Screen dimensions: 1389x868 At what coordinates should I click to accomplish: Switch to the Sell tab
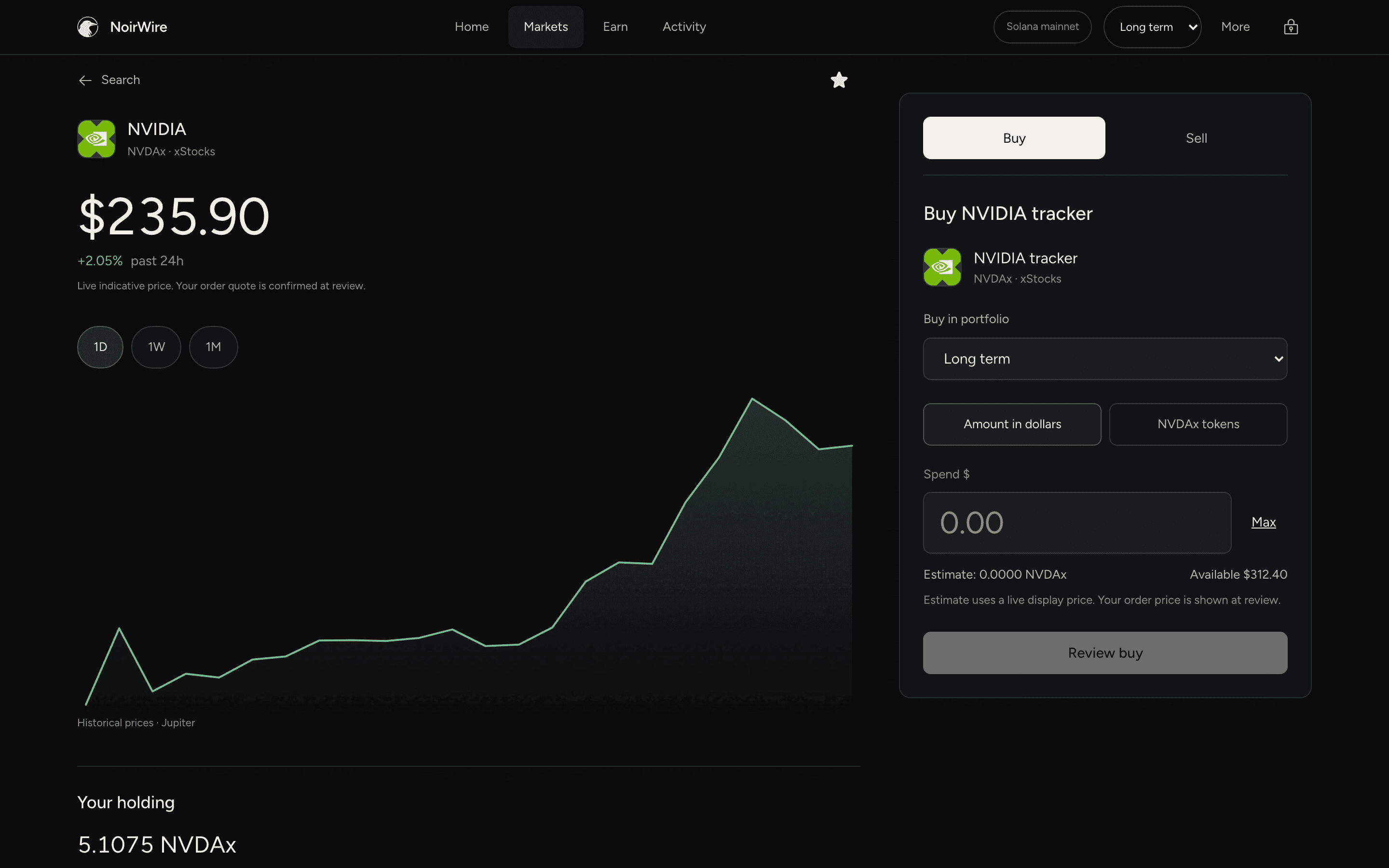click(1196, 138)
